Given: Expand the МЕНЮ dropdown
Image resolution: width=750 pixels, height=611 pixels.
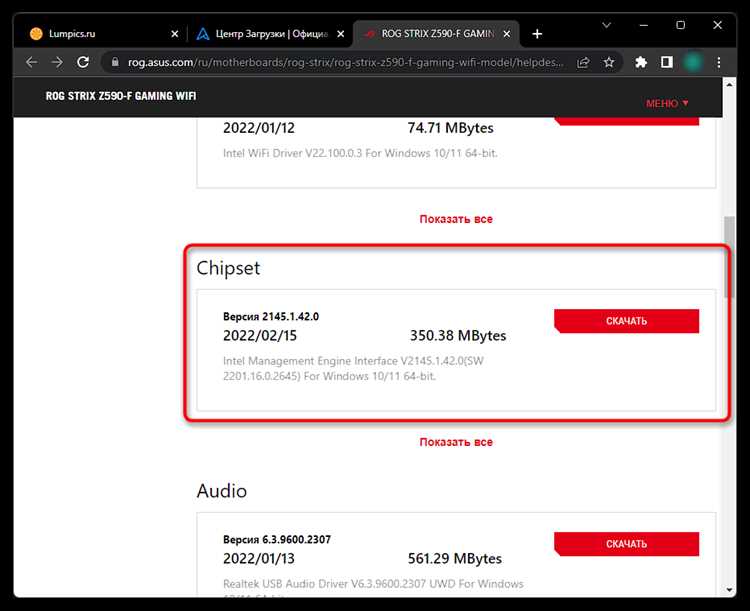Looking at the screenshot, I should (x=667, y=103).
